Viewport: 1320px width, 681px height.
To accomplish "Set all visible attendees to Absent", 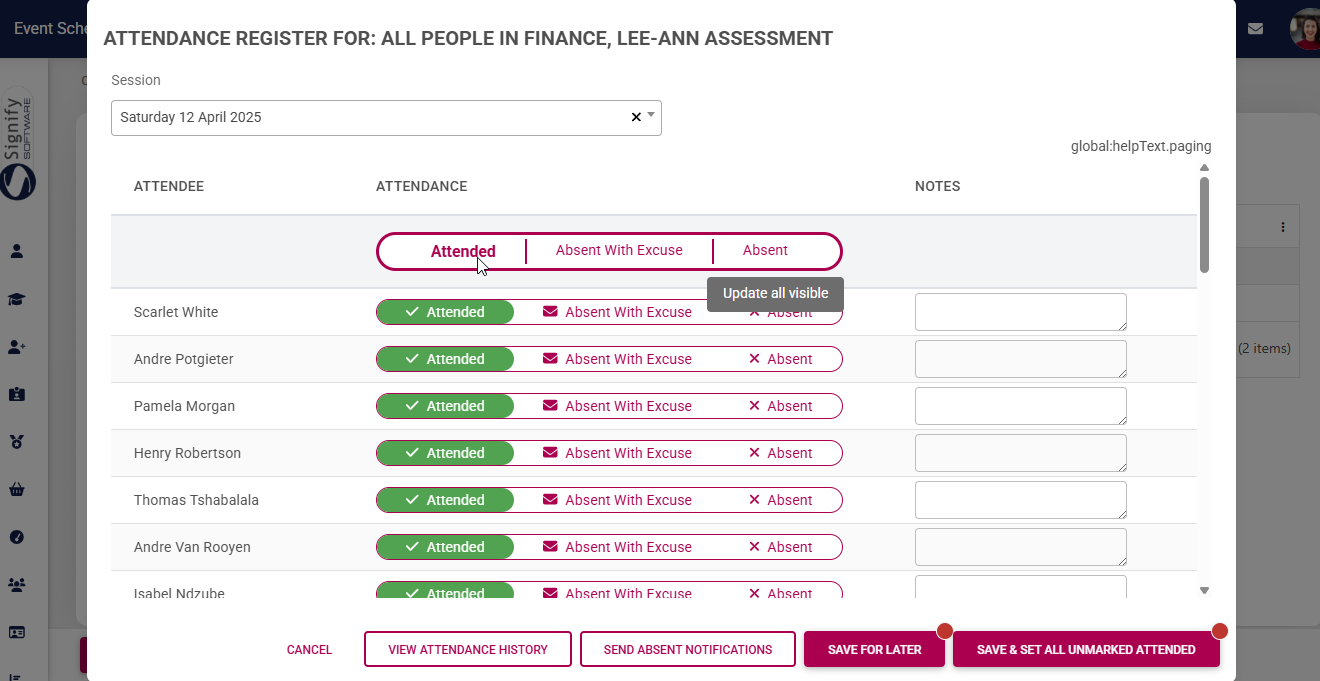I will (765, 250).
